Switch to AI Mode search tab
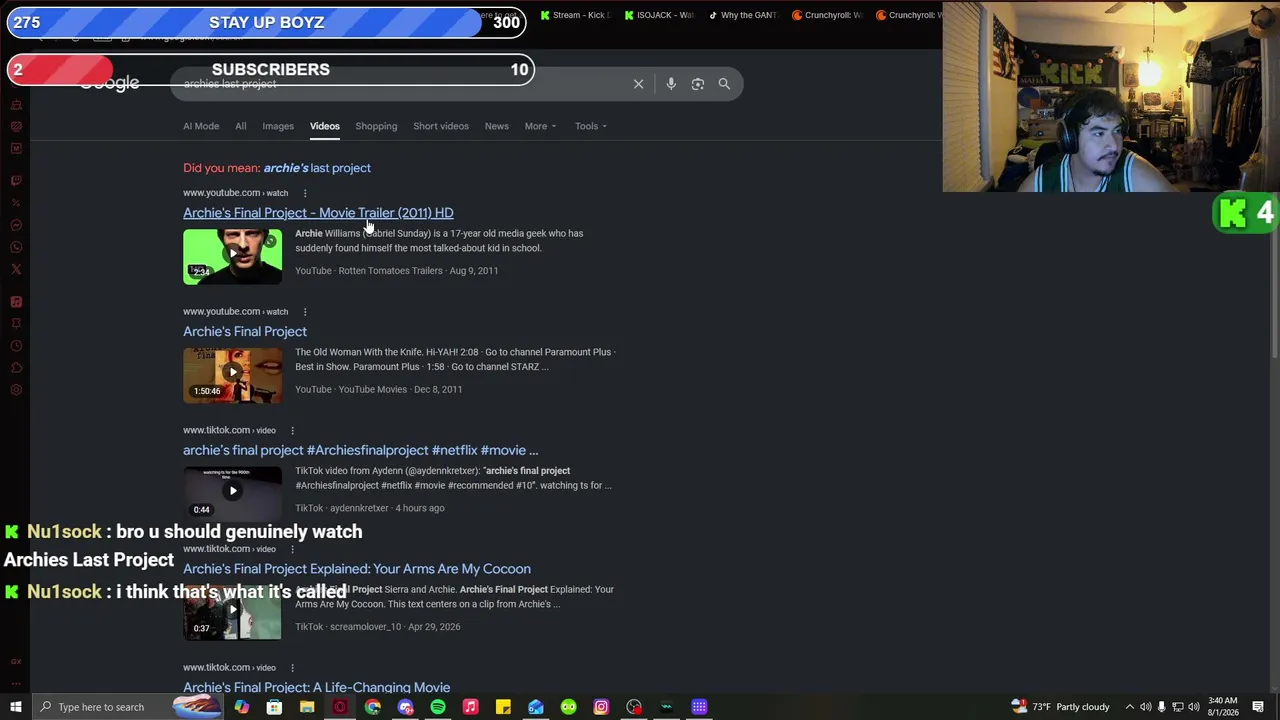This screenshot has height=720, width=1280. pyautogui.click(x=201, y=126)
